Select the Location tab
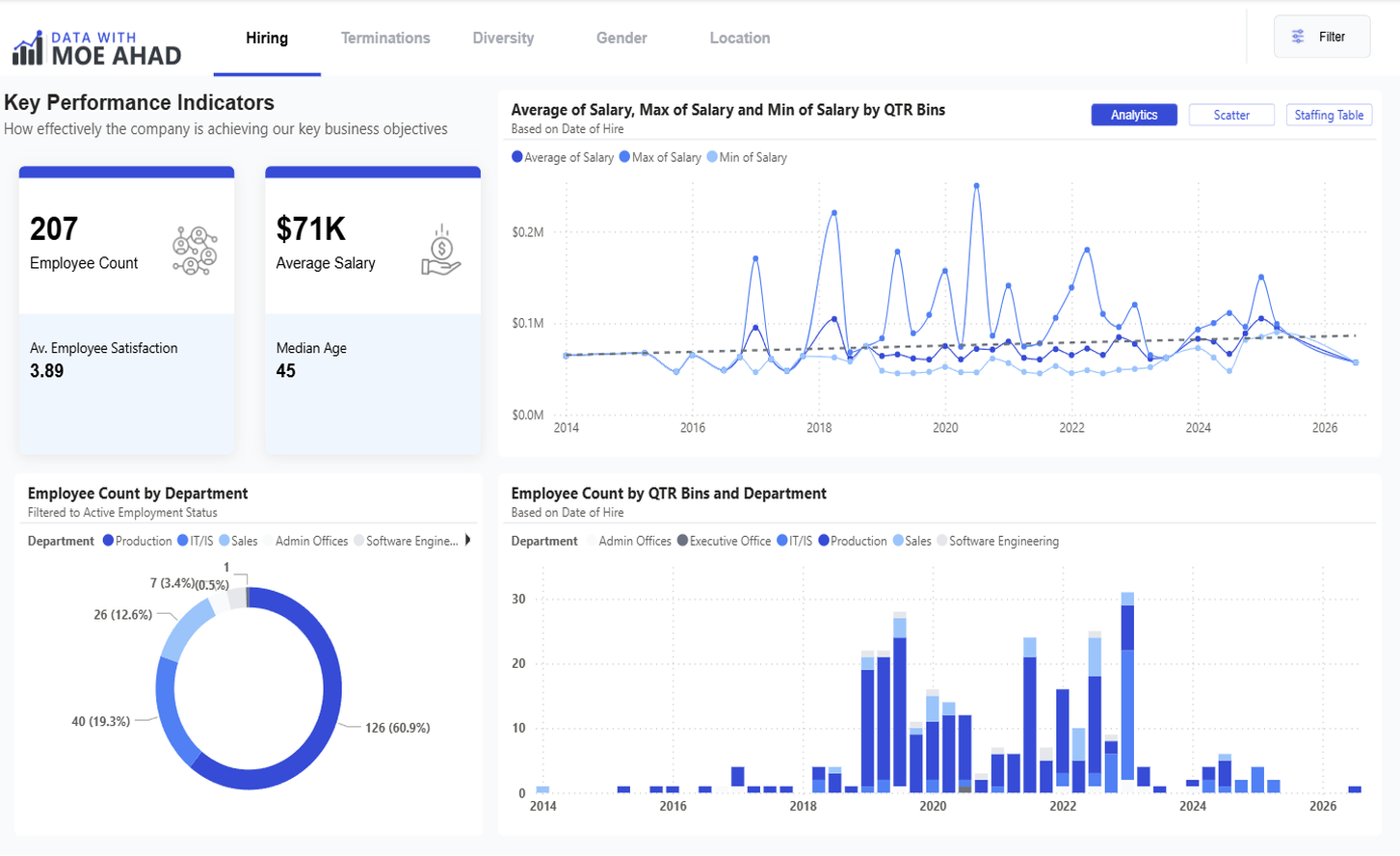 740,39
